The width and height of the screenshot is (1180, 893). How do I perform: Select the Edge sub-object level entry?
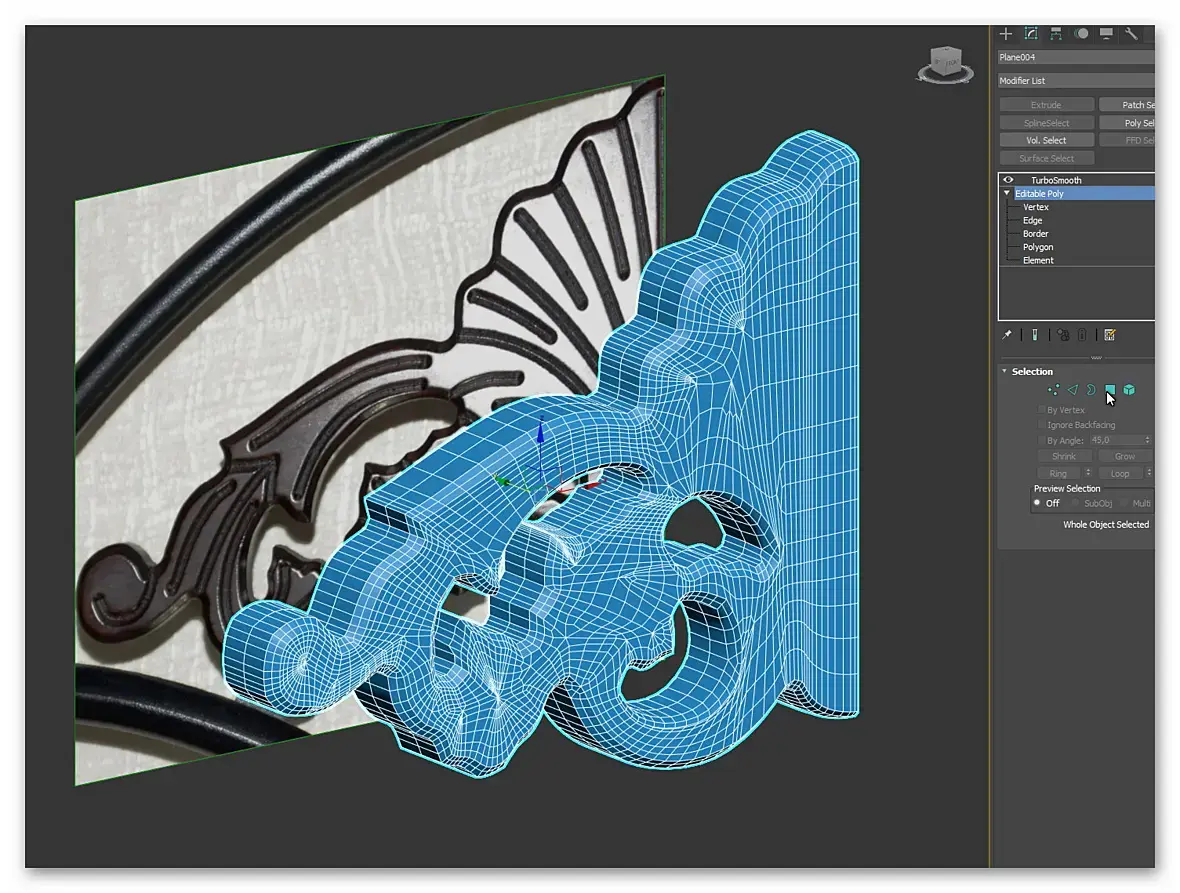[1032, 220]
